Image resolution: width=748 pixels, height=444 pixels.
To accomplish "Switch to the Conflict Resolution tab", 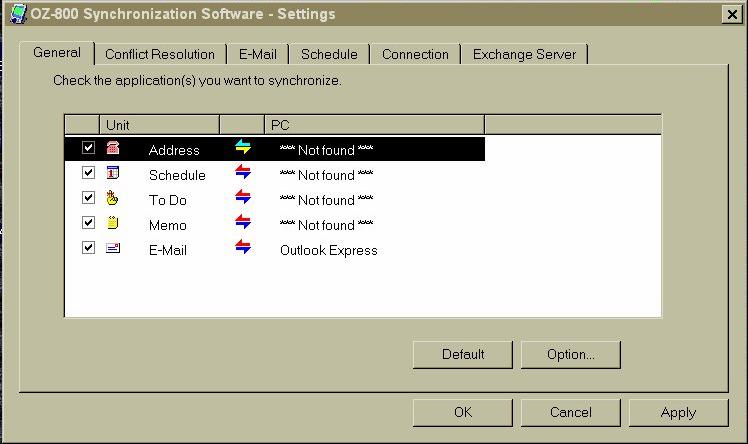I will (x=160, y=54).
